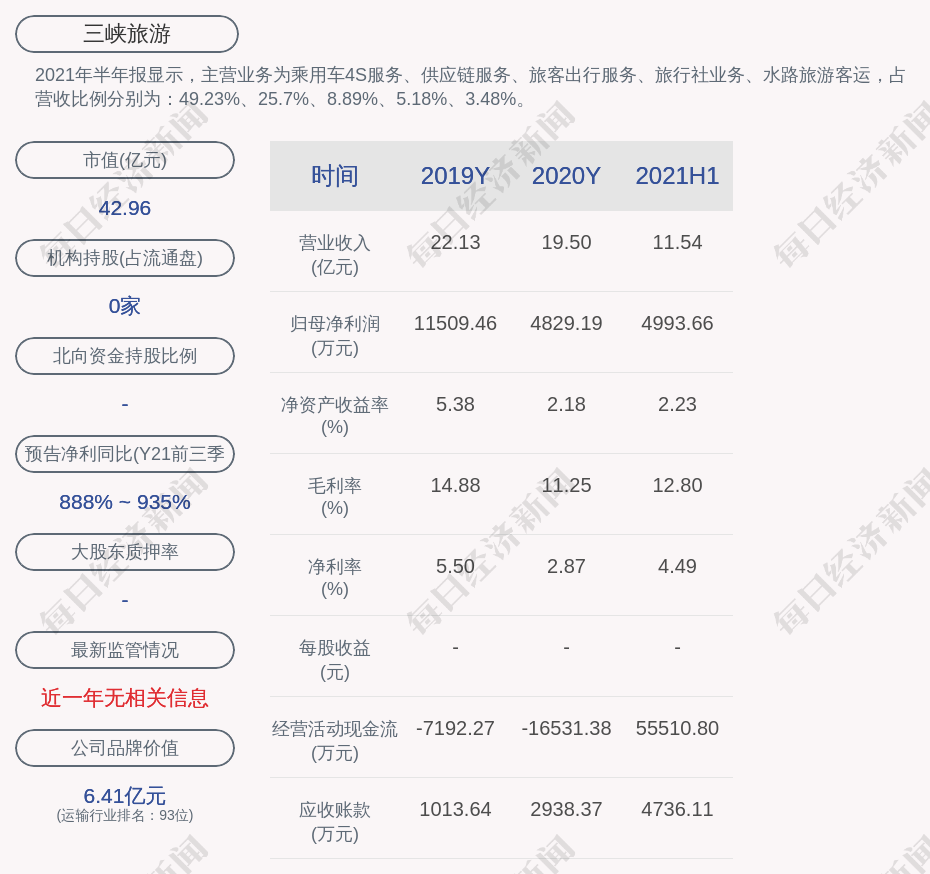Click the red 近一年无相关信息 text
Viewport: 930px width, 874px height.
pyautogui.click(x=125, y=698)
